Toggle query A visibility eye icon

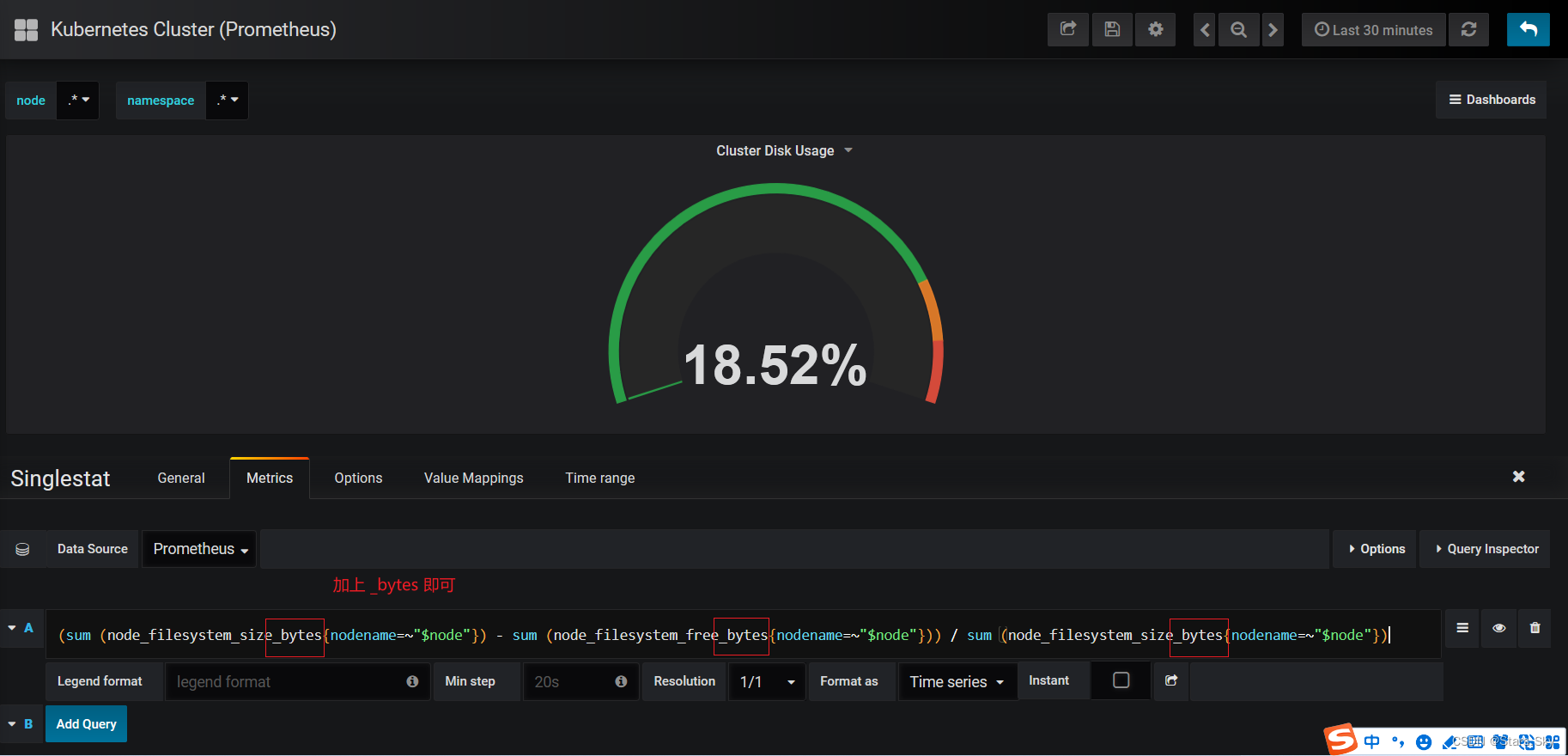[1499, 628]
